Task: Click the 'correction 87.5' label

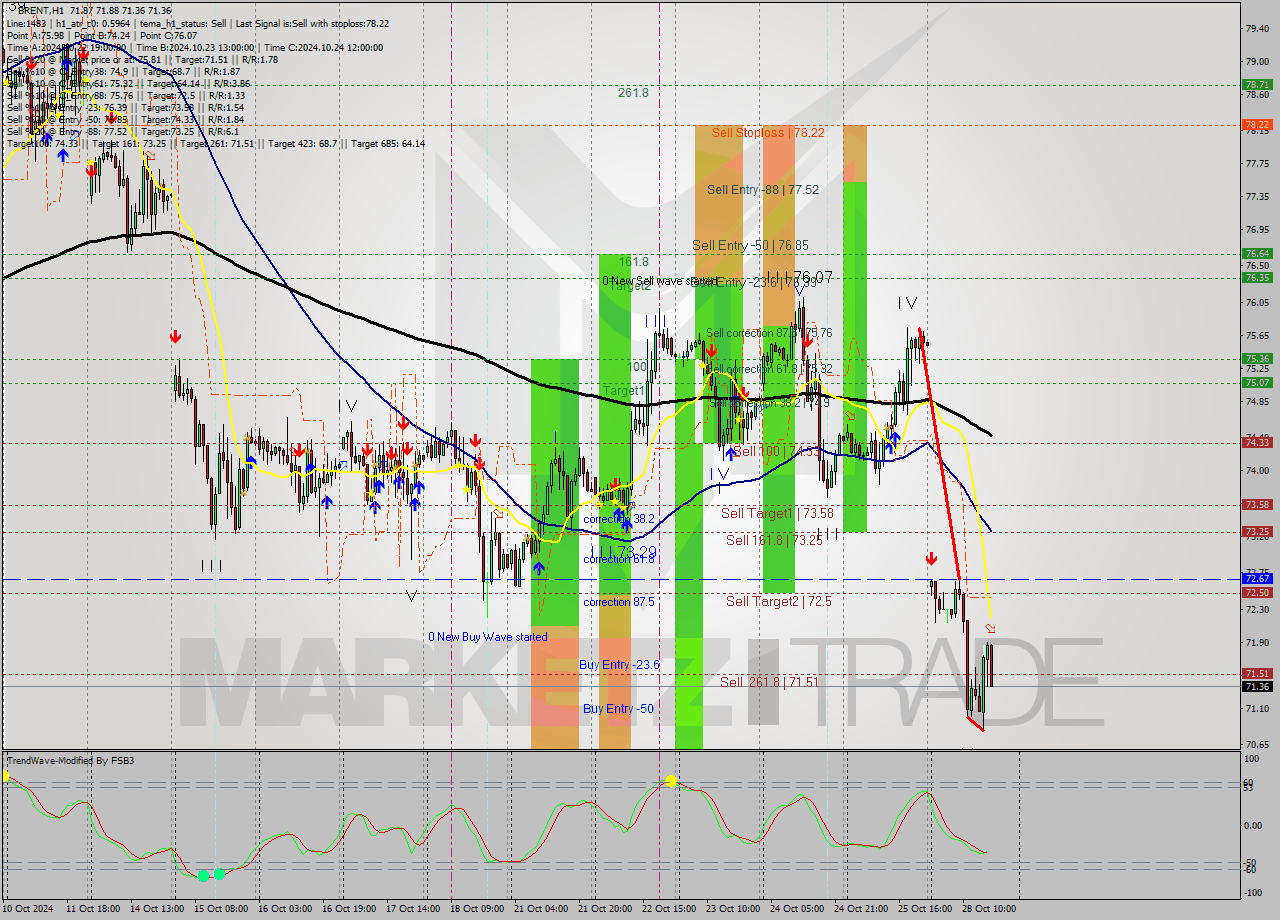Action: point(619,602)
